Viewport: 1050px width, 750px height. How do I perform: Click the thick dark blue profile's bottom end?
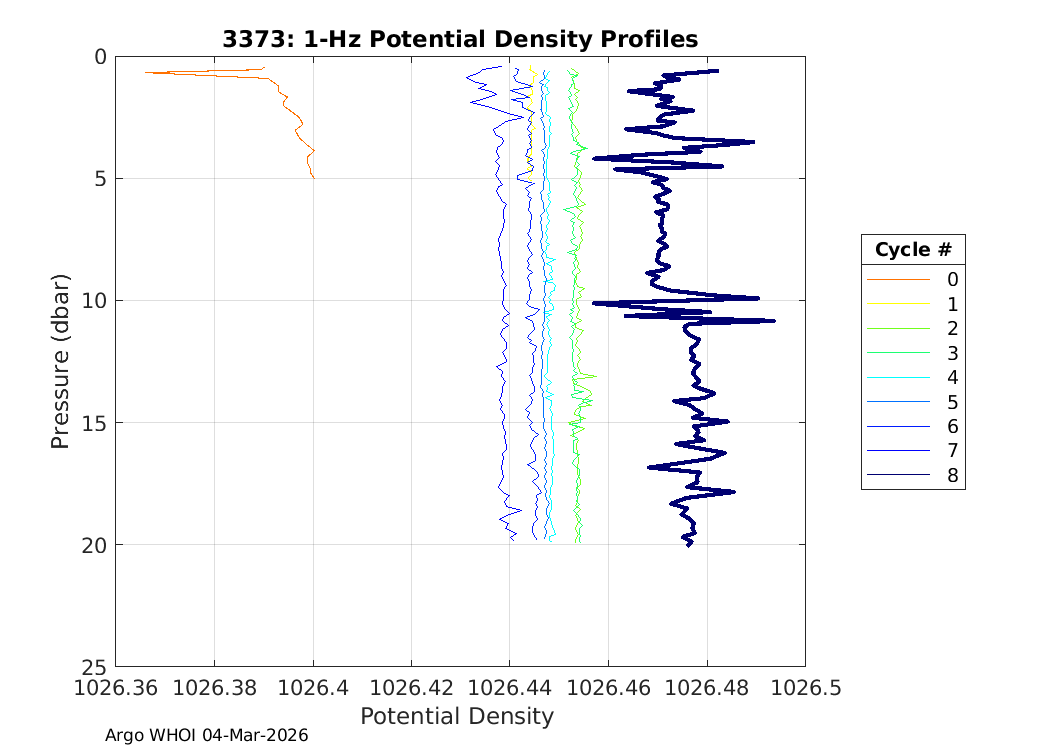(x=689, y=543)
